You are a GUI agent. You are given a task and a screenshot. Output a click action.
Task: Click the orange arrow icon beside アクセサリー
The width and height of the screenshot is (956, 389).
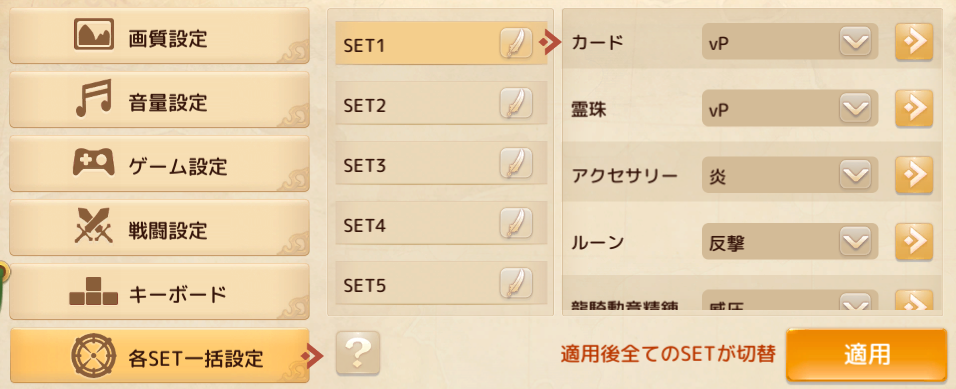click(x=914, y=175)
